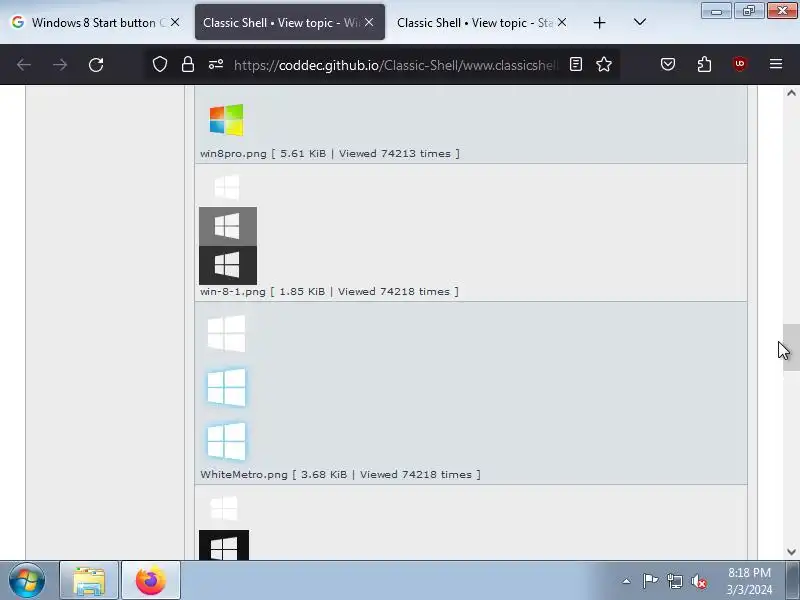The width and height of the screenshot is (800, 600).
Task: Click the win-8-1.png gray background logo
Action: pyautogui.click(x=228, y=226)
